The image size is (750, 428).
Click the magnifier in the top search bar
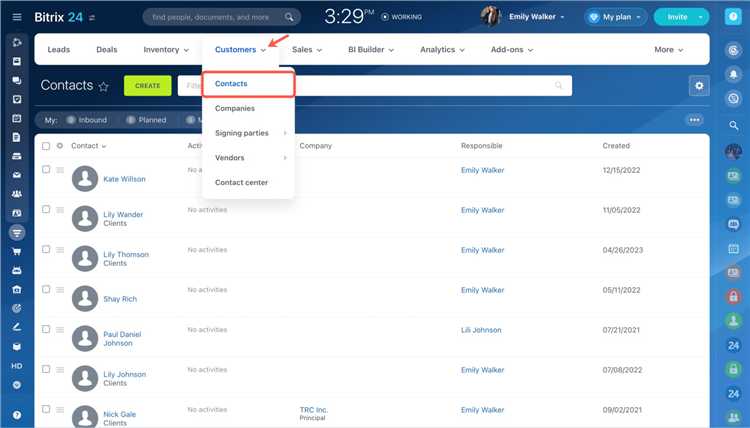click(289, 17)
